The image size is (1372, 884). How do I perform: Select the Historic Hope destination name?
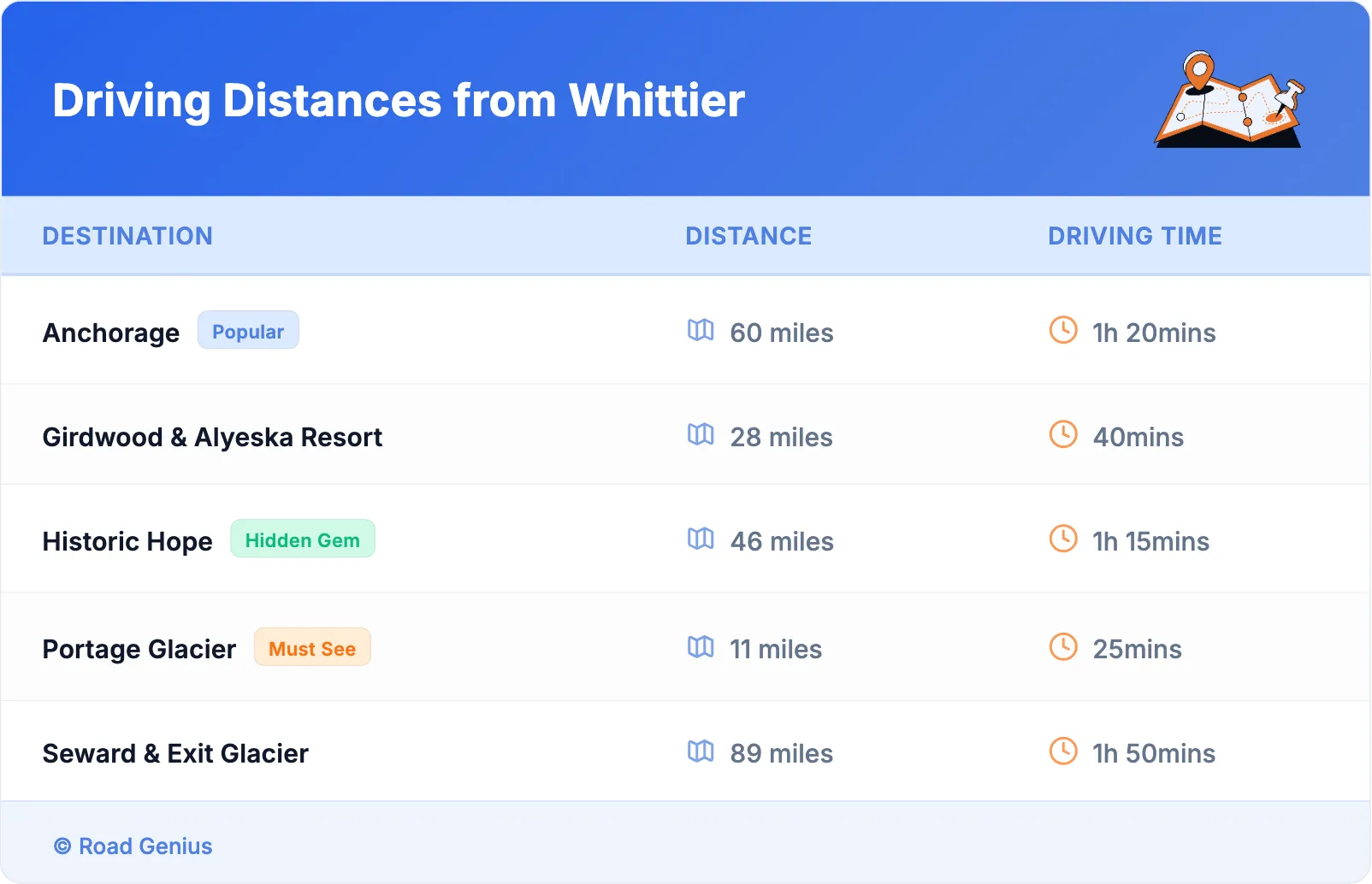coord(127,541)
